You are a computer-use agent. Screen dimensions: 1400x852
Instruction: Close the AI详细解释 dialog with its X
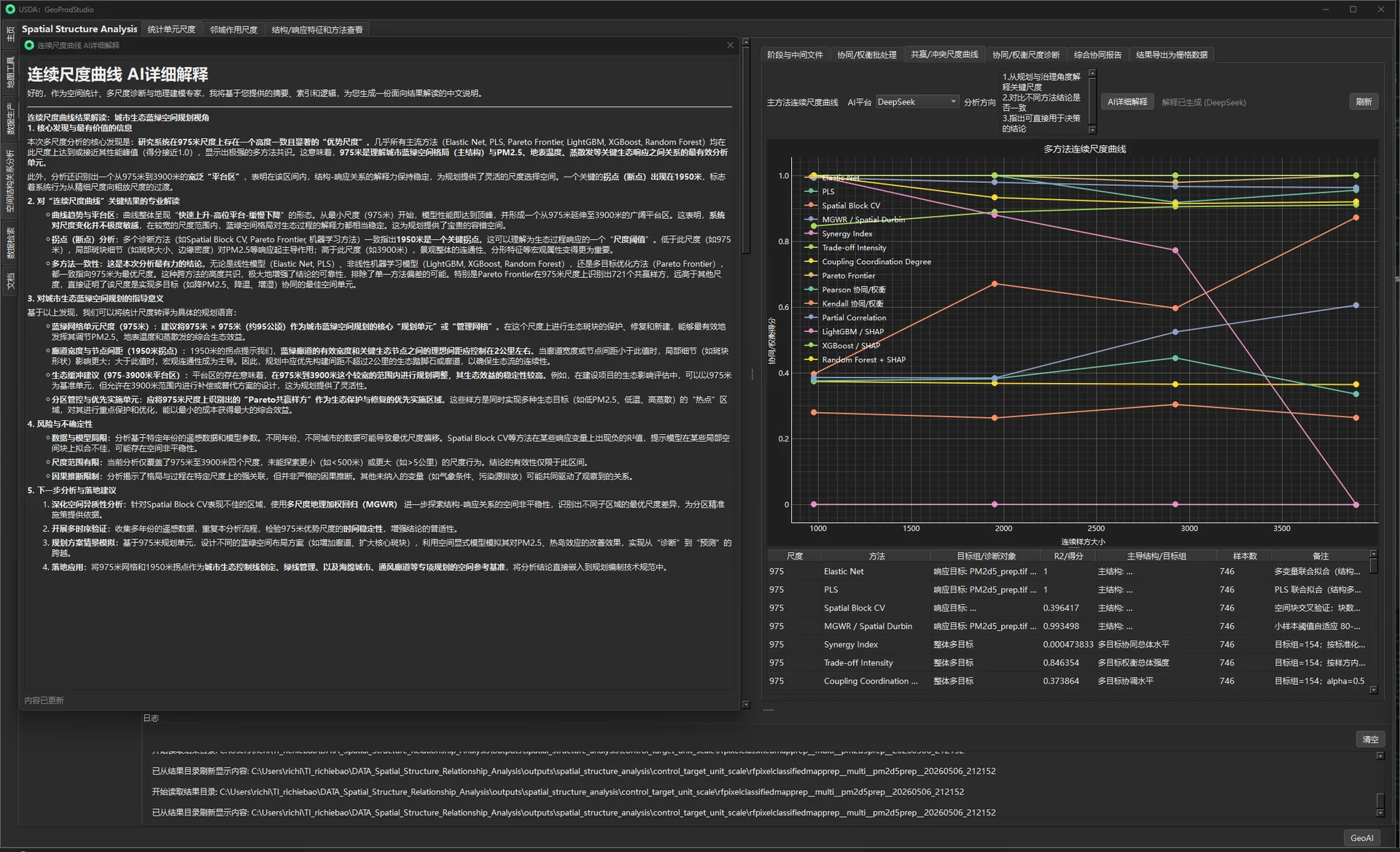coord(730,45)
